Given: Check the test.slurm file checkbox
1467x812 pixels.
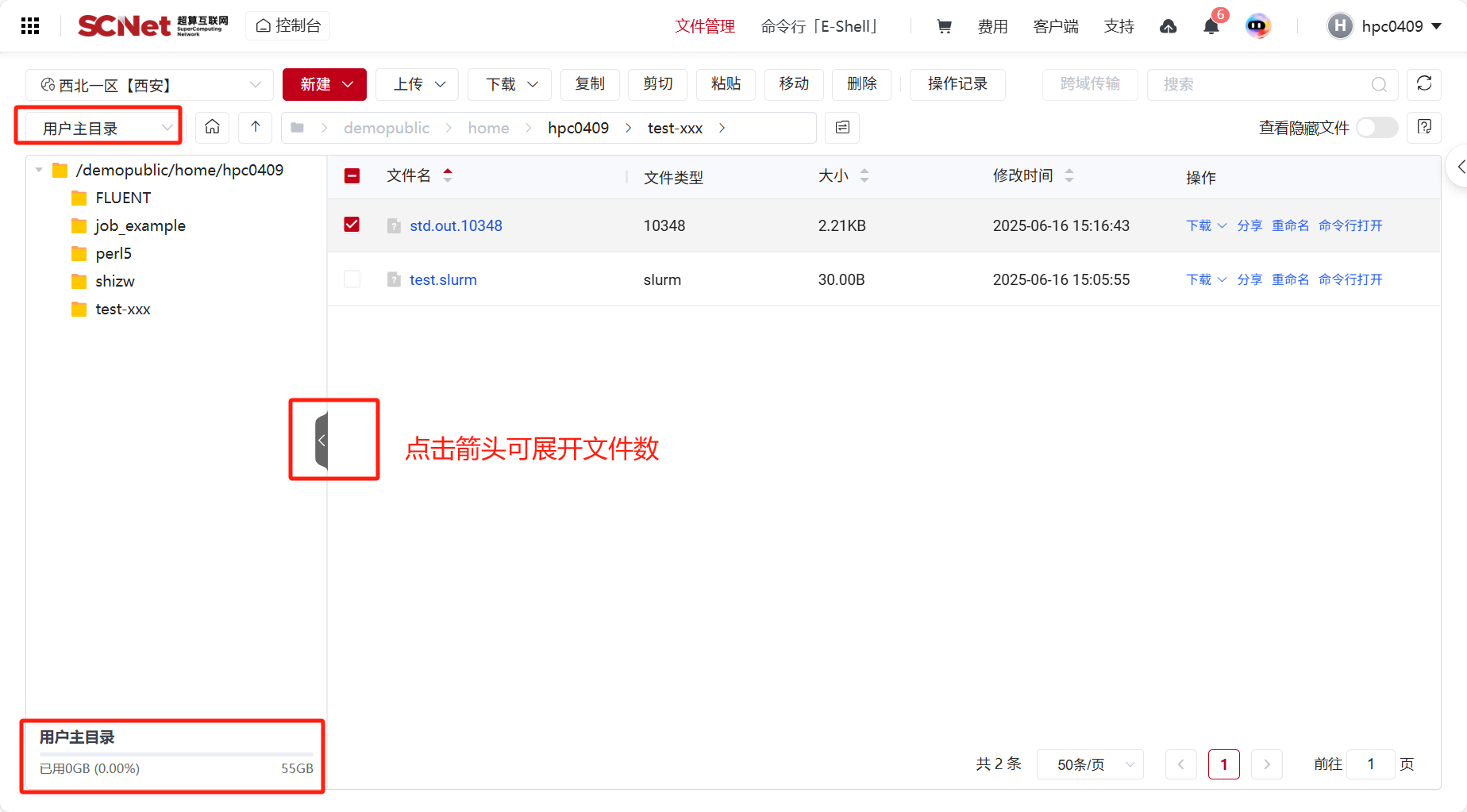Looking at the screenshot, I should [x=352, y=279].
